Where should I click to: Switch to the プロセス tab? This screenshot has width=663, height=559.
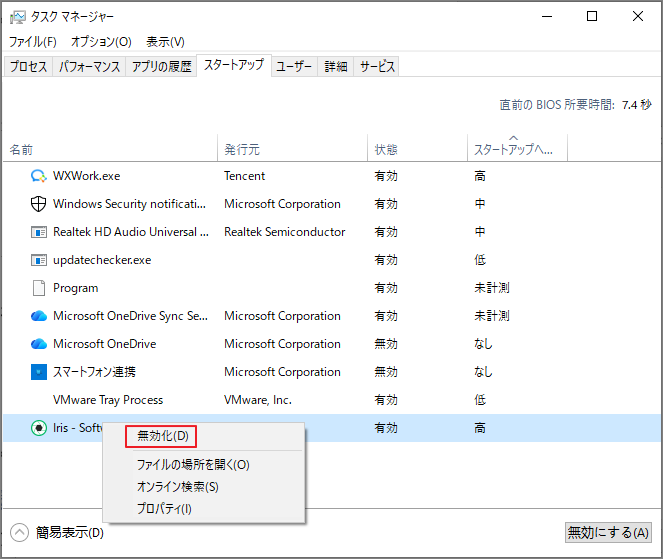[28, 66]
